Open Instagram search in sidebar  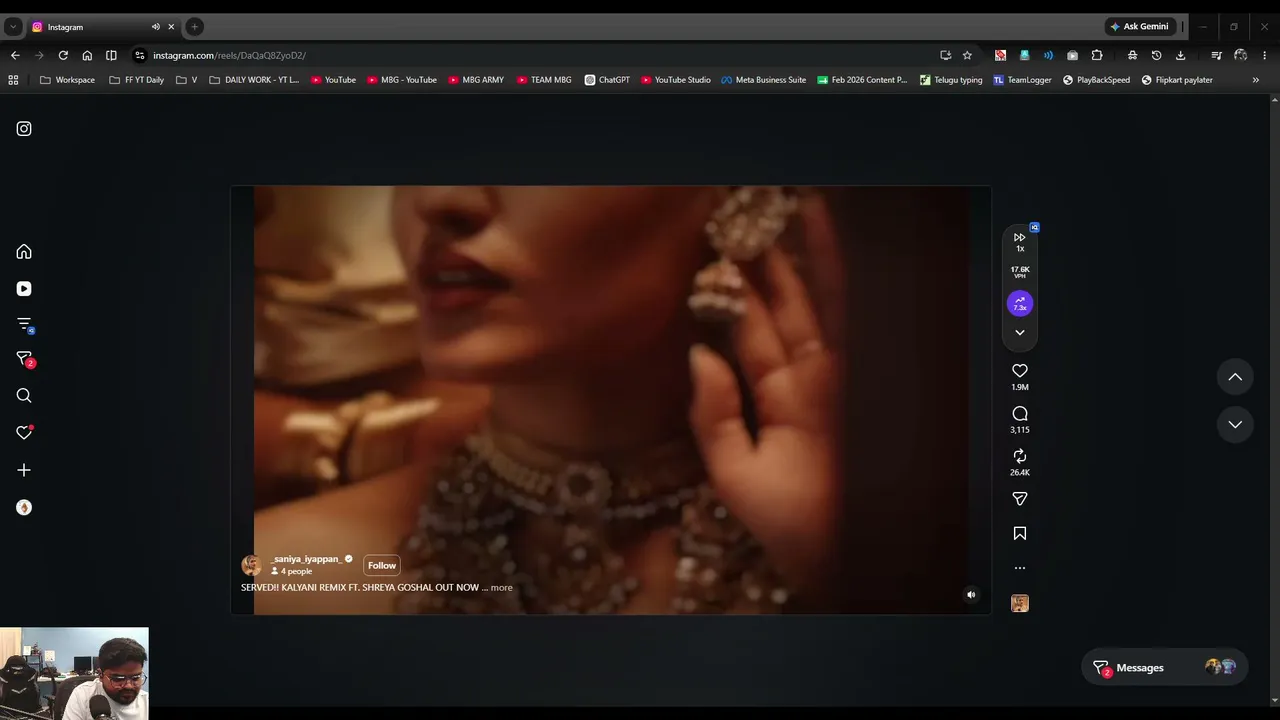click(24, 396)
